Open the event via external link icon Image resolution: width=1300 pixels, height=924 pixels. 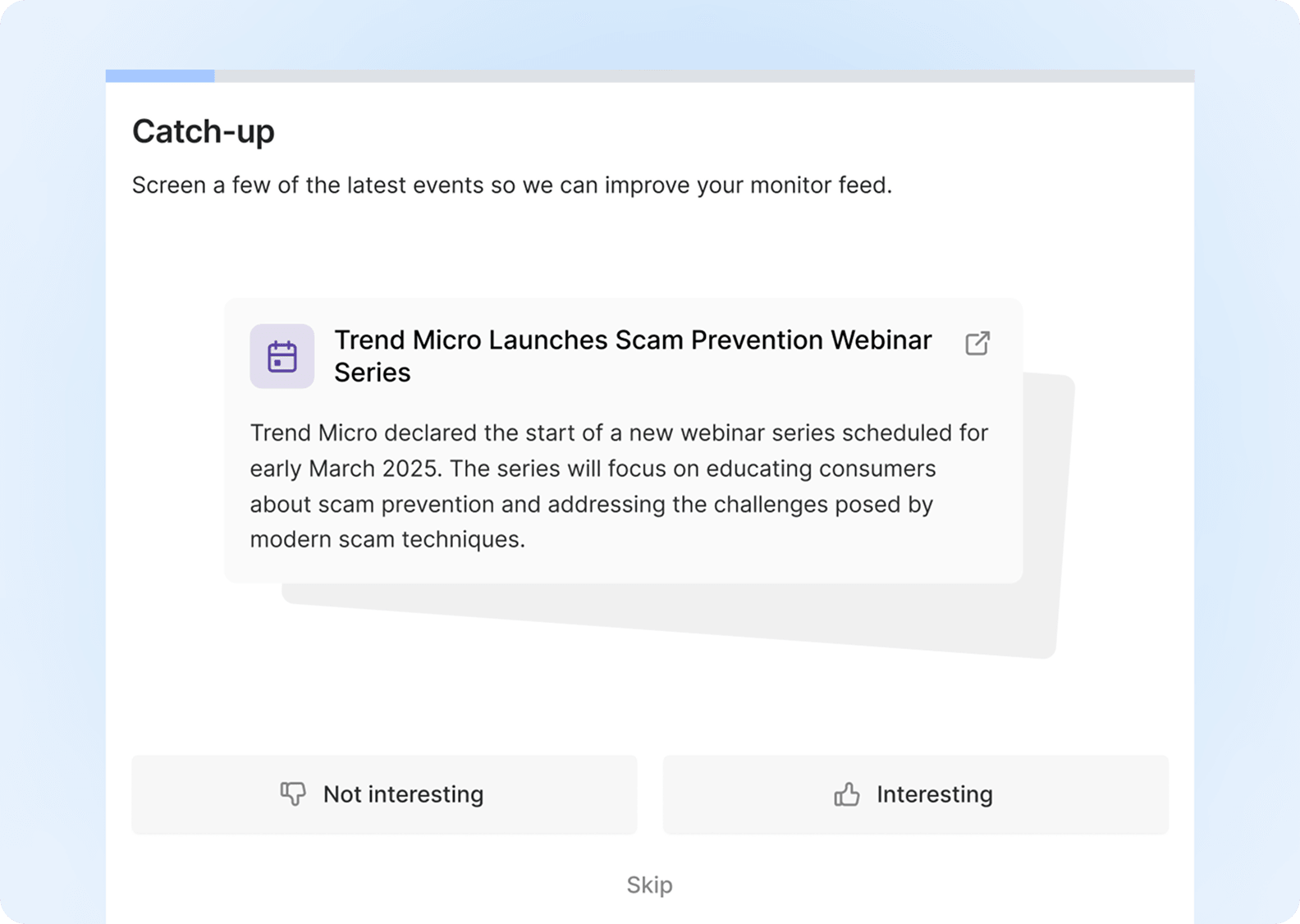tap(977, 343)
